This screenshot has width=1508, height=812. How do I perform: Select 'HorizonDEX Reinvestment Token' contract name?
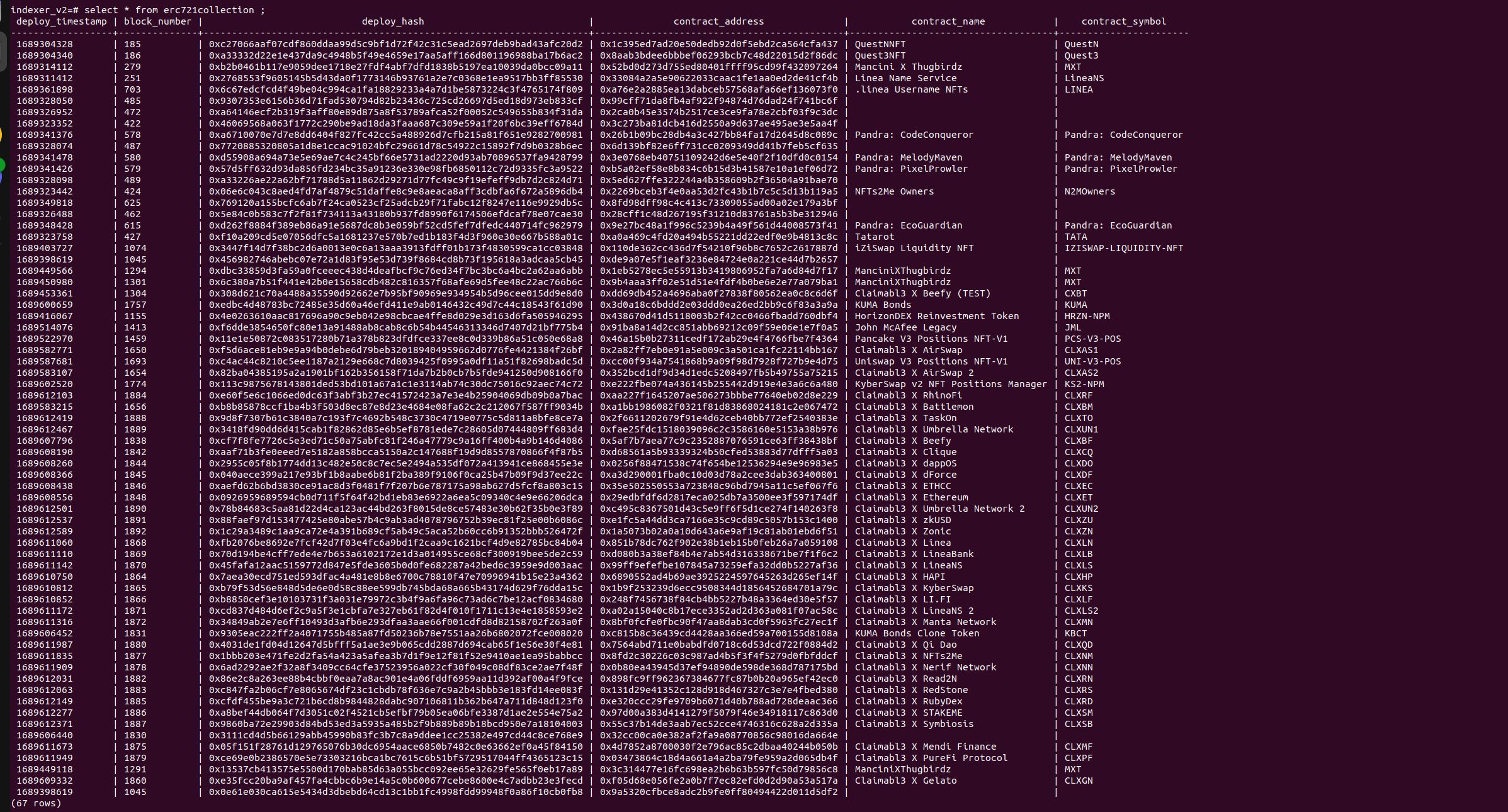point(937,316)
